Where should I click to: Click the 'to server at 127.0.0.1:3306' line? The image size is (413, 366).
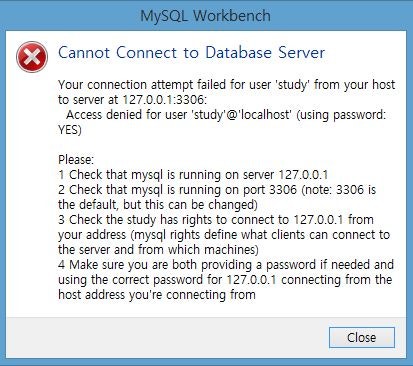point(132,100)
